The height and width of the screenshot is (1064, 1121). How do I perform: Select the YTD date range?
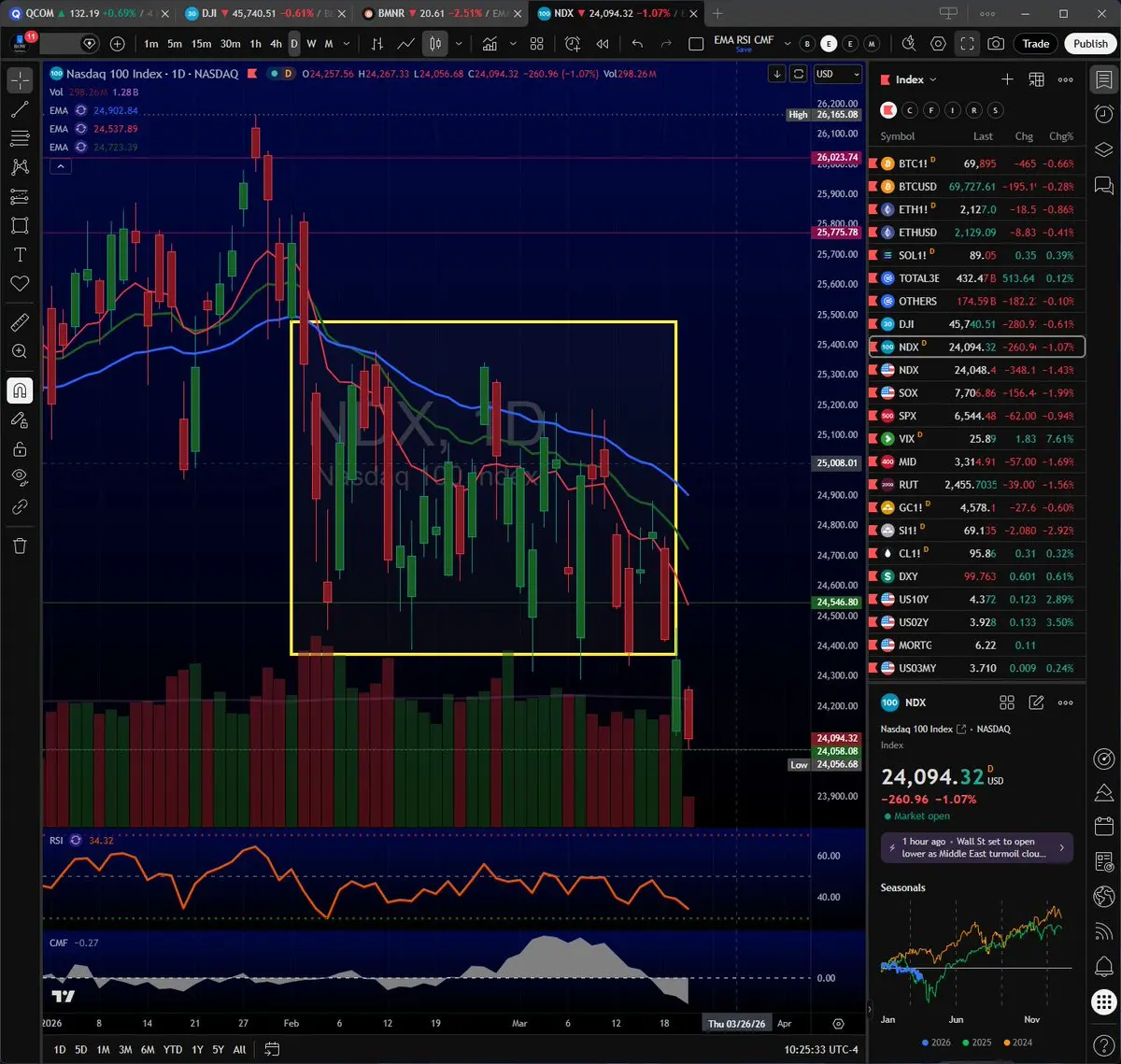pos(172,1049)
